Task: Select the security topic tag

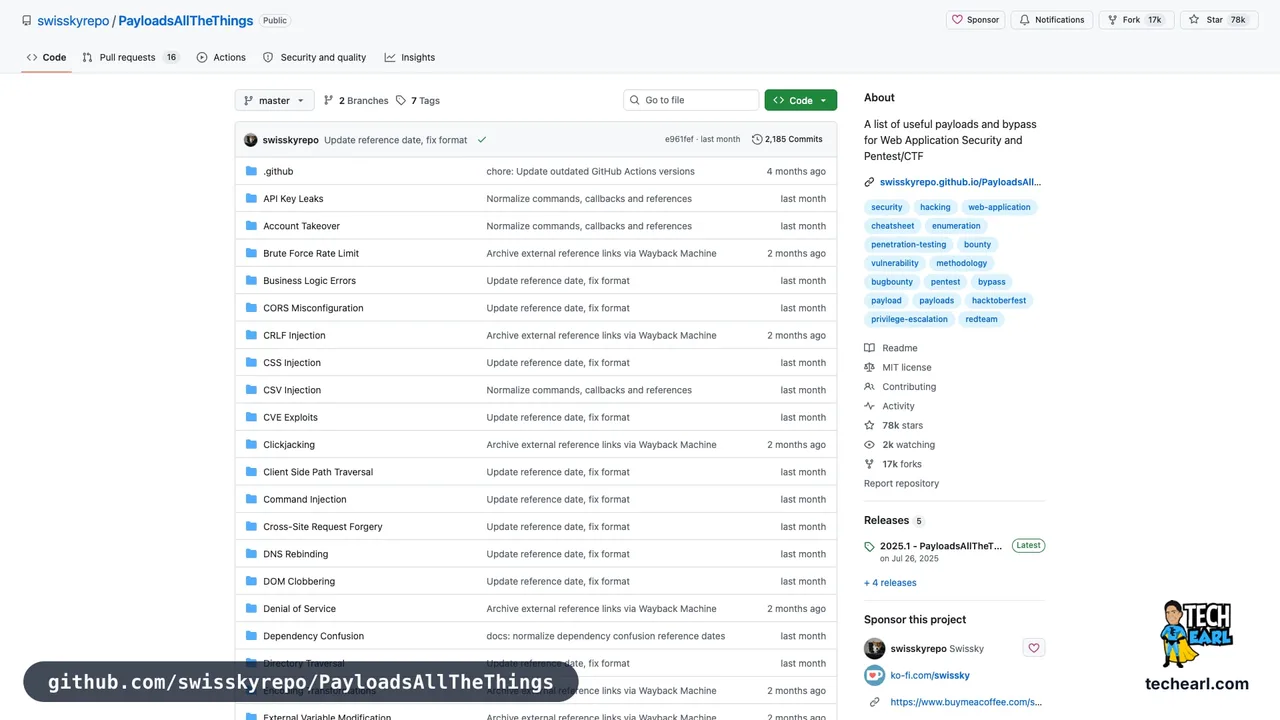Action: coord(887,207)
